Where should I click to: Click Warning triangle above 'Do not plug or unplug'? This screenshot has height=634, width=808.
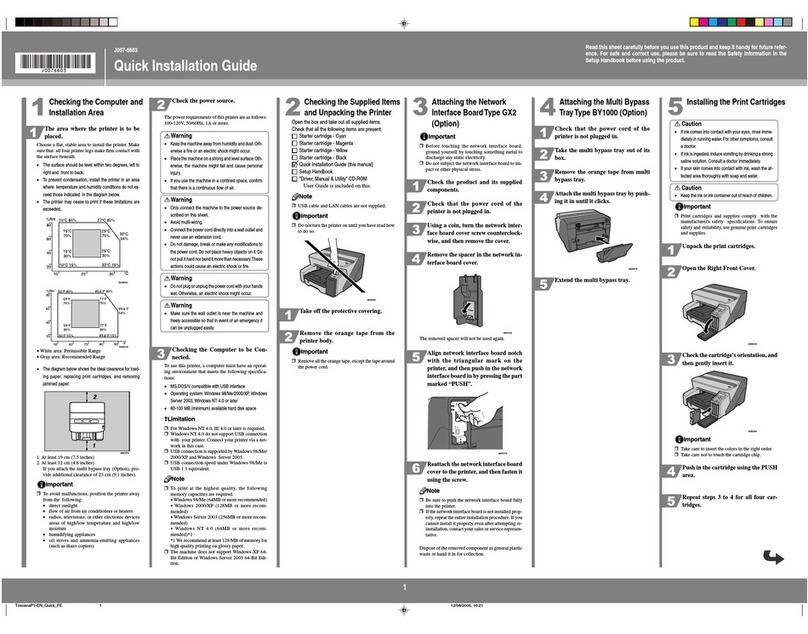[x=167, y=278]
